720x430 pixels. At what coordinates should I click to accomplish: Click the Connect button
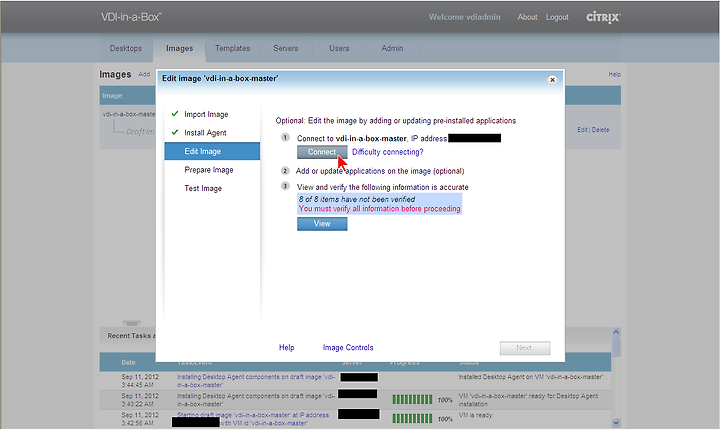(x=322, y=152)
